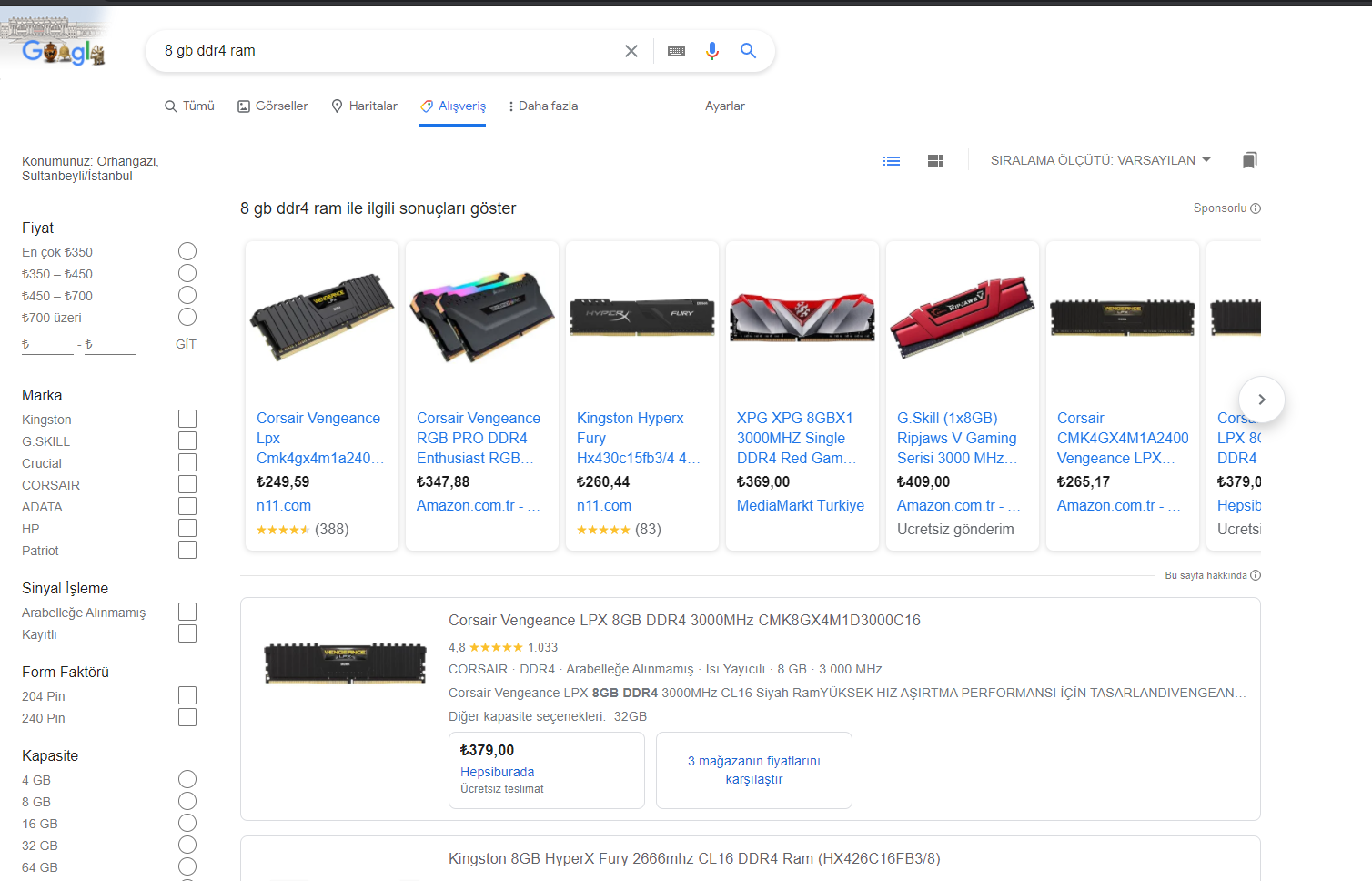This screenshot has width=1372, height=881.
Task: Check the Kingston brand filter
Action: point(187,419)
